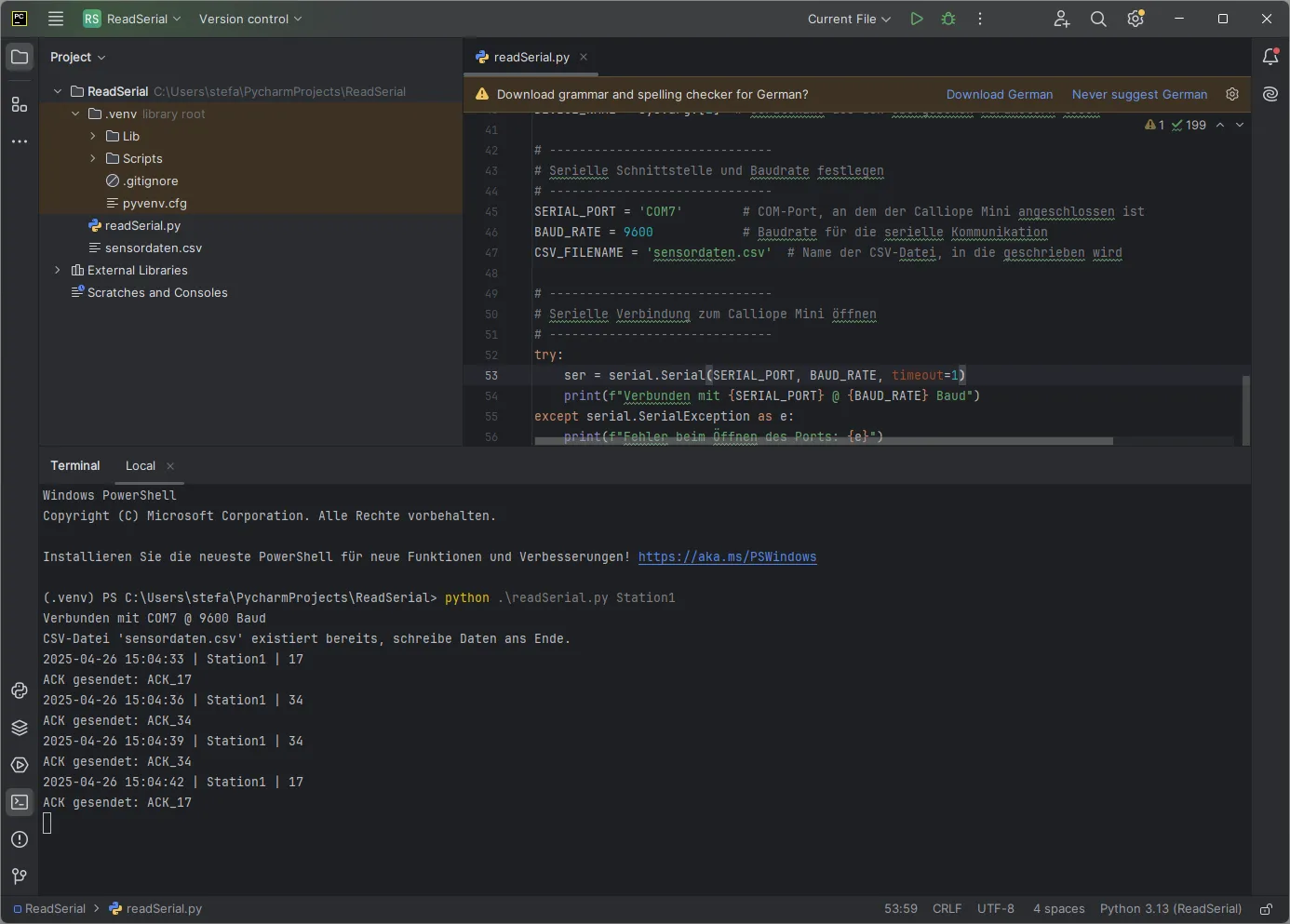Switch to the readSerial.py editor tab
The image size is (1290, 924).
click(x=531, y=57)
